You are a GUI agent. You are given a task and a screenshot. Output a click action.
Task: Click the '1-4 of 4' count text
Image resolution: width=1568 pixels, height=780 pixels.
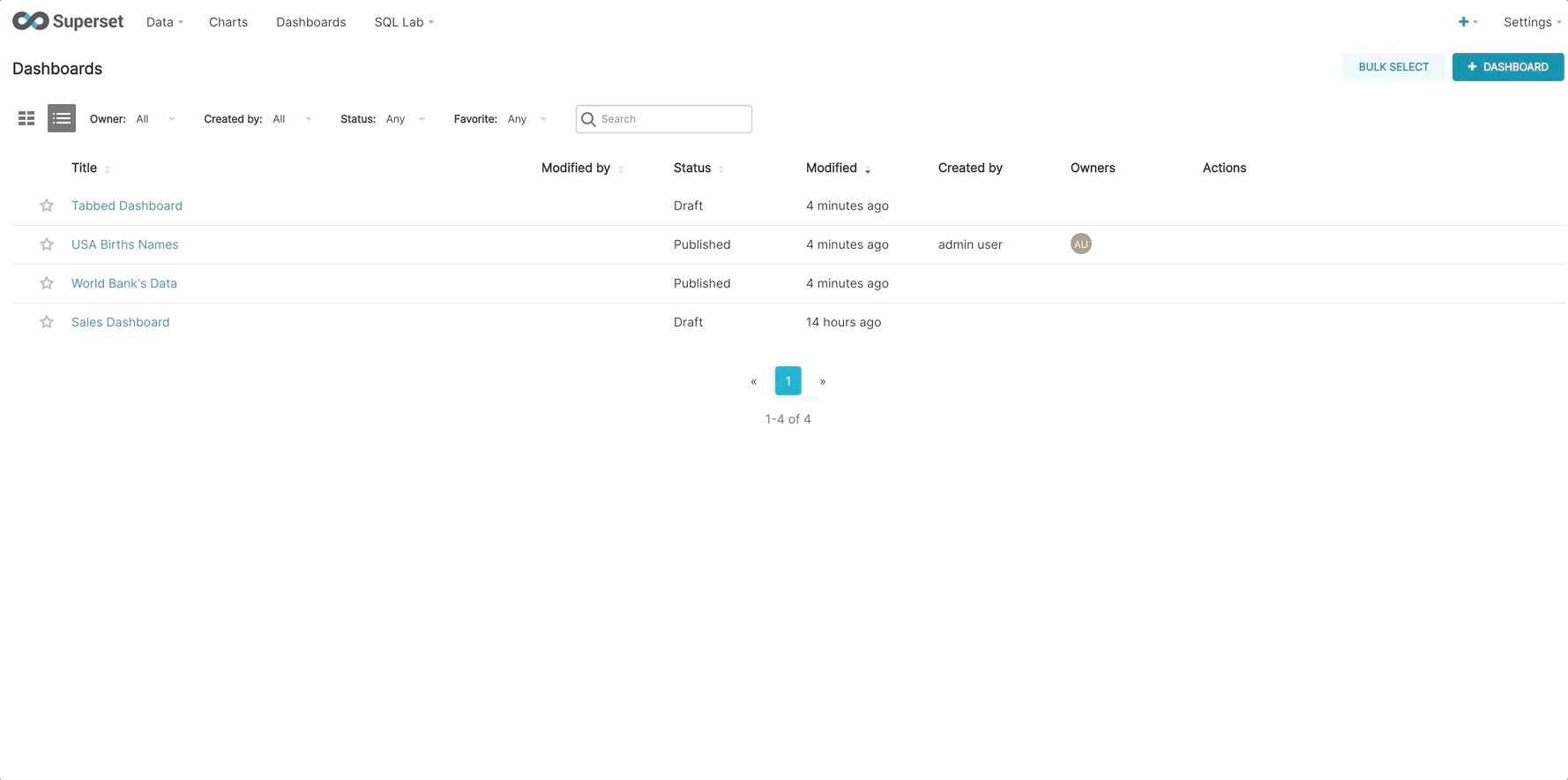(x=788, y=419)
